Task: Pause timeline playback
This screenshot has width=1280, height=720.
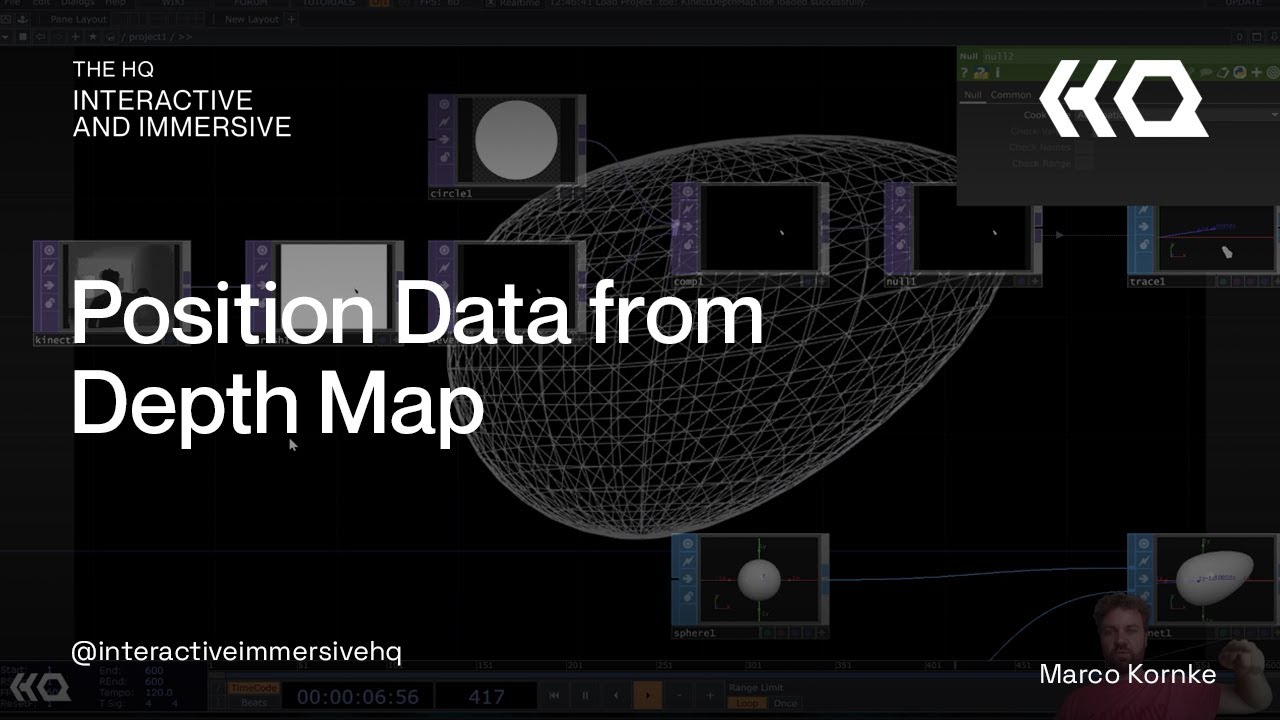Action: pyautogui.click(x=585, y=695)
